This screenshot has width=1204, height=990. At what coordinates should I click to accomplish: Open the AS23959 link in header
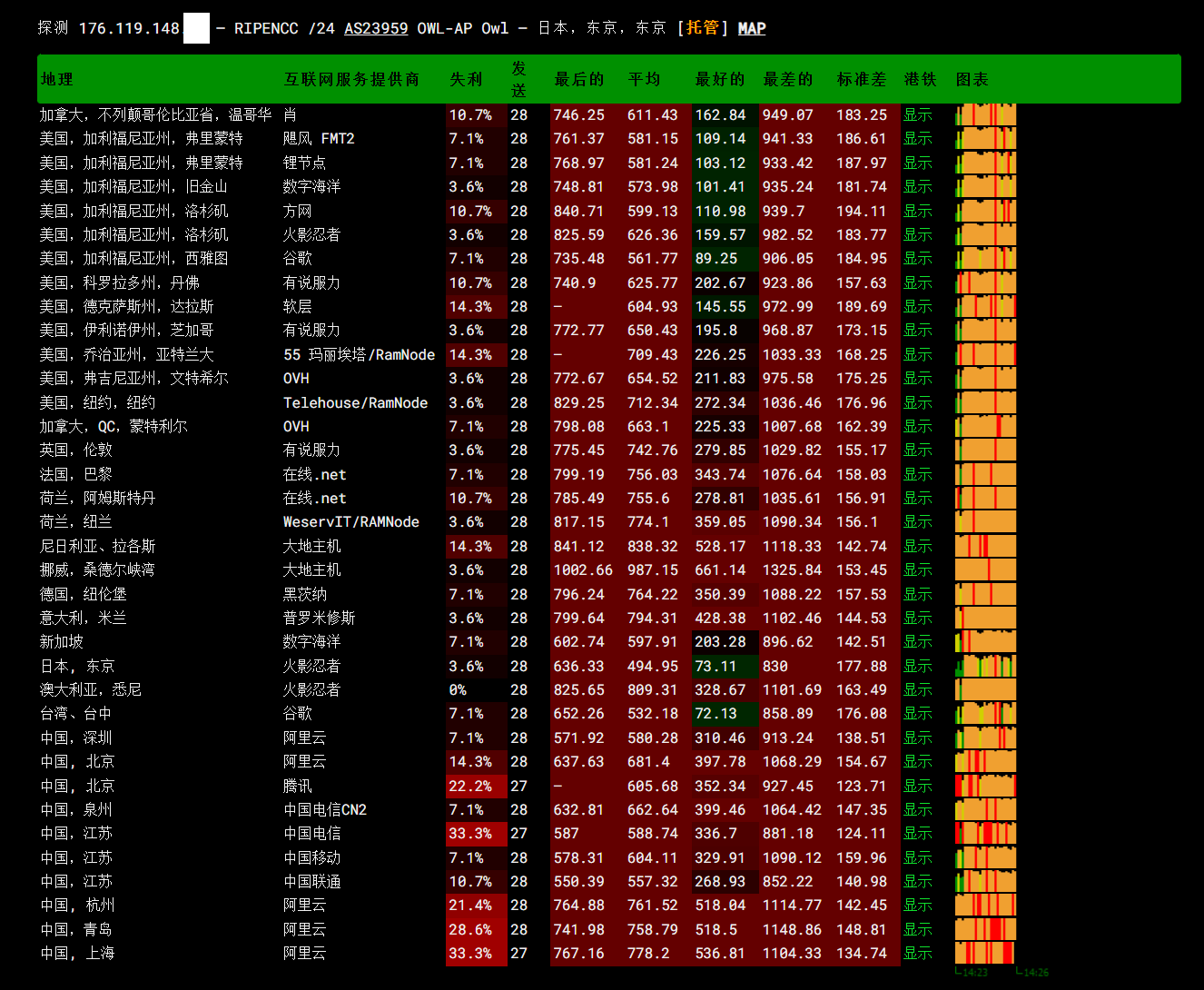click(376, 28)
